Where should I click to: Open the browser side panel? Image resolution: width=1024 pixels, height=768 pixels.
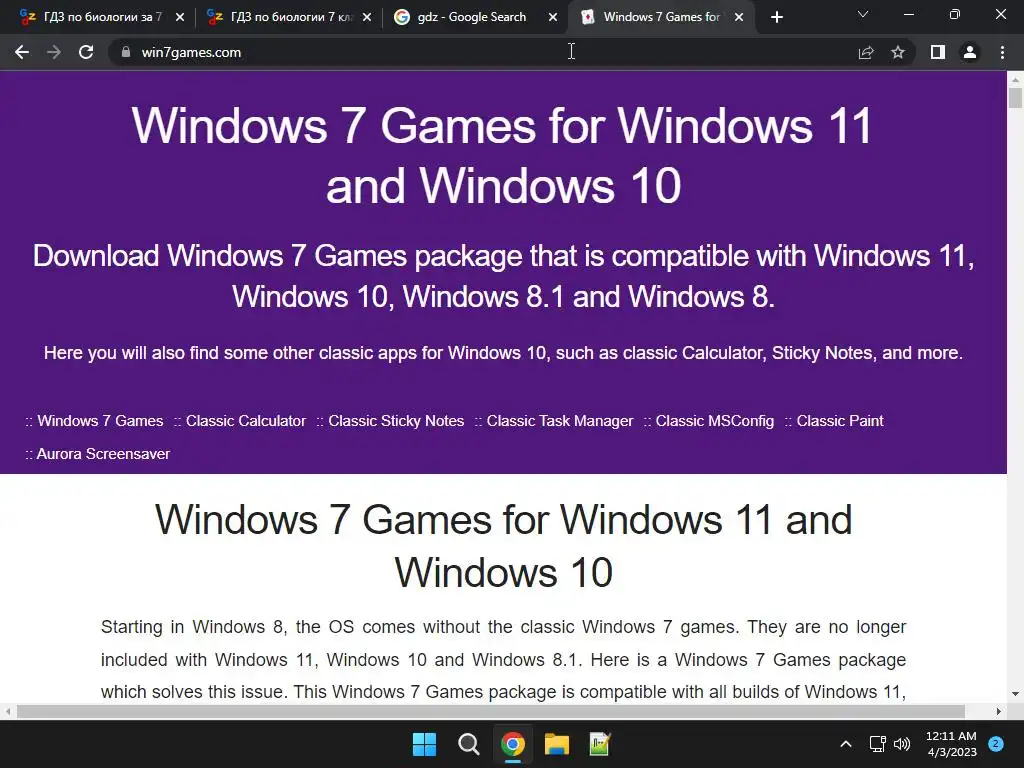(x=938, y=52)
